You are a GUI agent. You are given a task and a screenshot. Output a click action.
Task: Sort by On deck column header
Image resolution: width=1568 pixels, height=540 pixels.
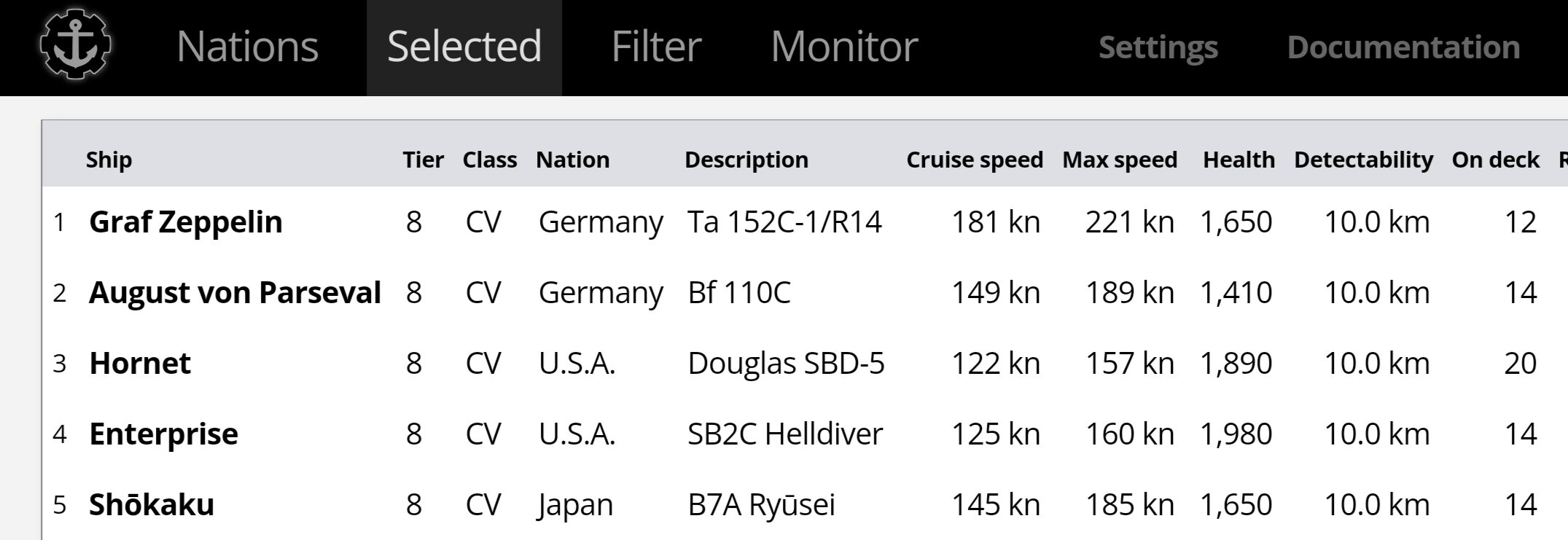pyautogui.click(x=1495, y=160)
